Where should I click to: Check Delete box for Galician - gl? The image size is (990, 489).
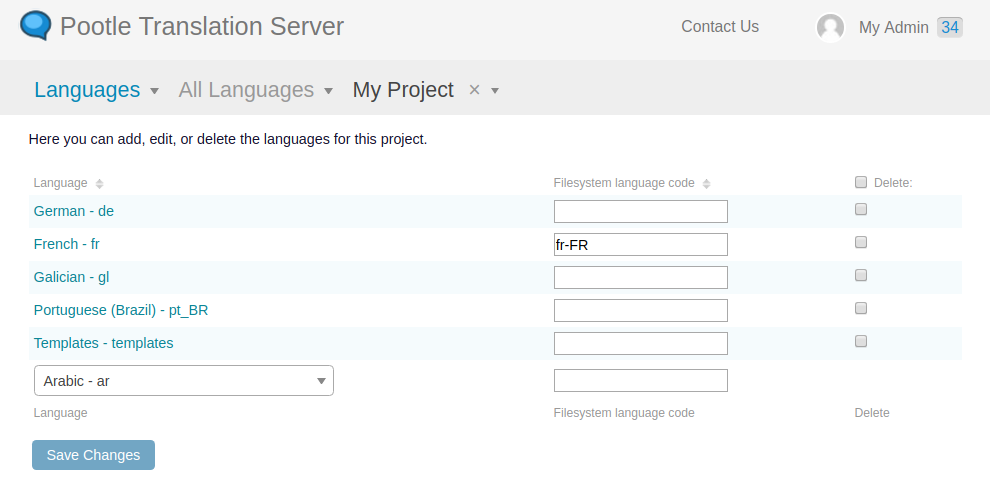coord(861,275)
